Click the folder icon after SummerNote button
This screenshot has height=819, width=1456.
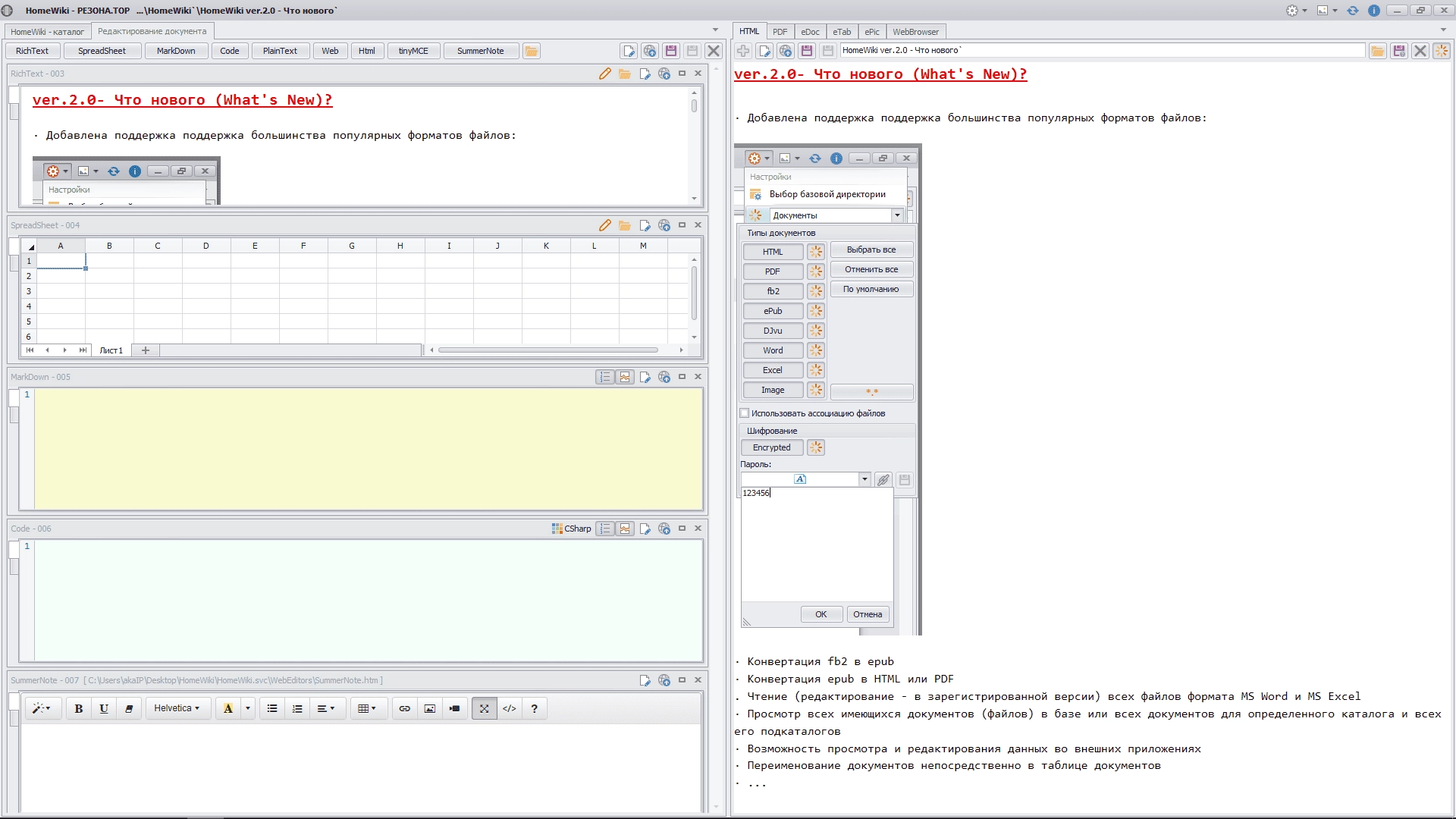pos(532,51)
